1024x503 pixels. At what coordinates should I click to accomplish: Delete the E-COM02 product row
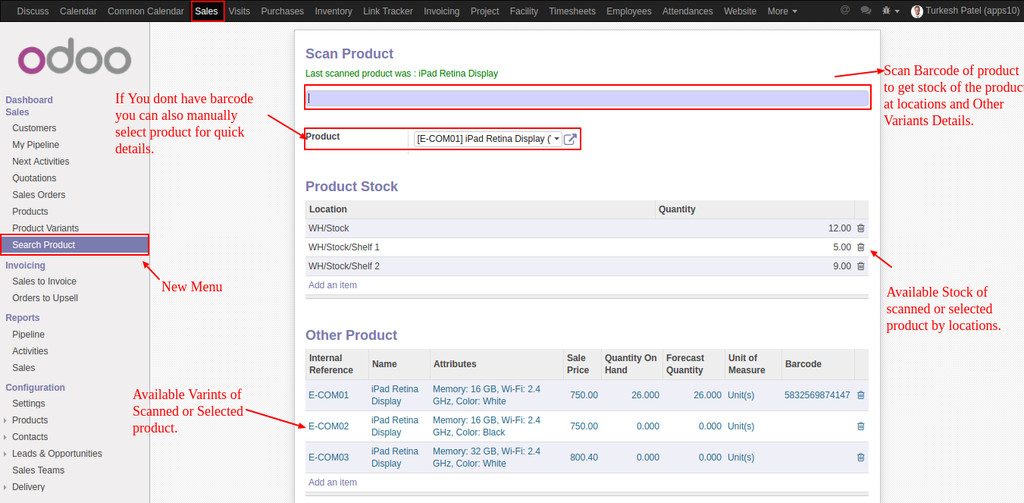[860, 427]
